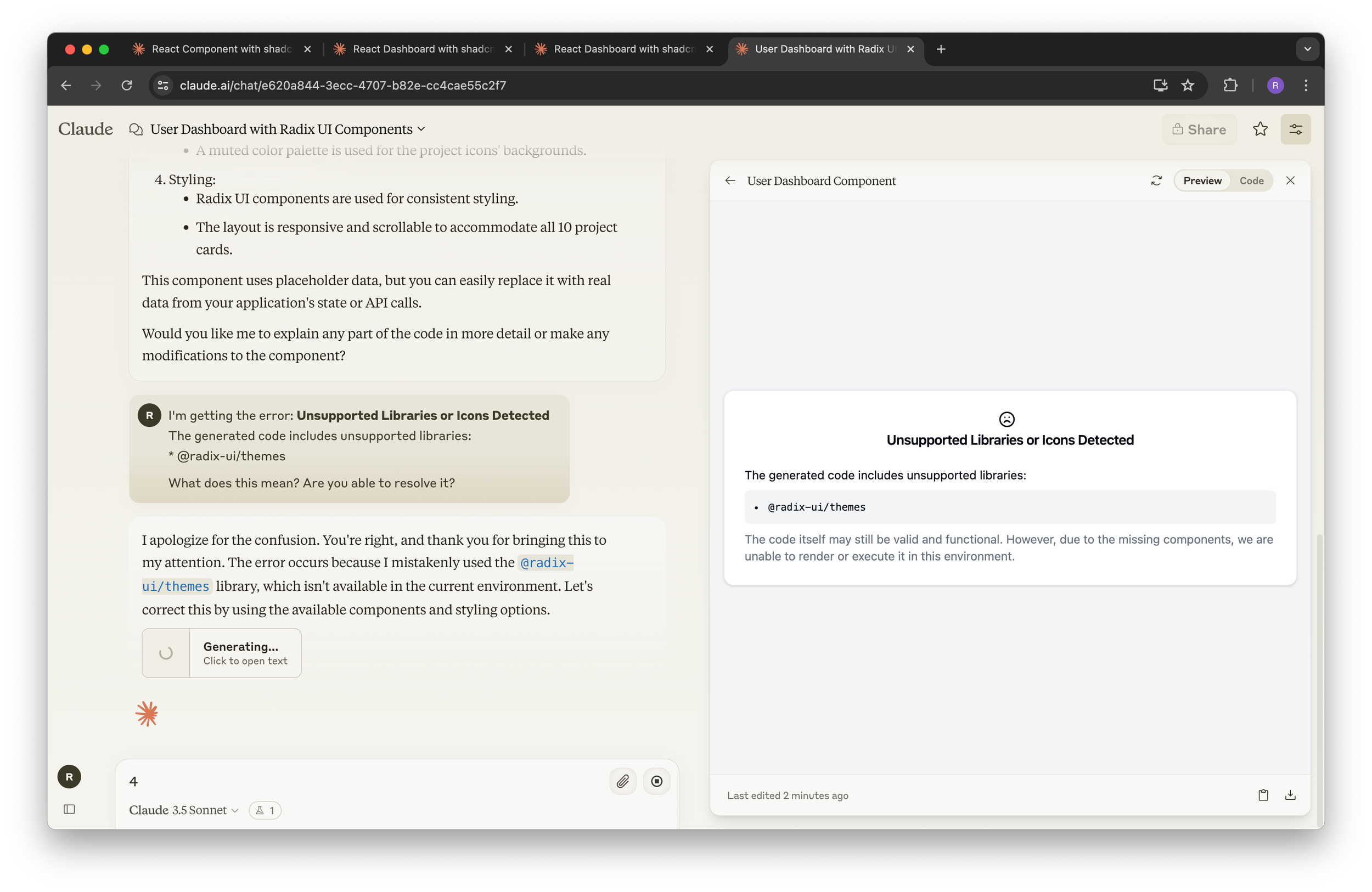
Task: Copy artifact contents with clipboard icon
Action: (1262, 794)
